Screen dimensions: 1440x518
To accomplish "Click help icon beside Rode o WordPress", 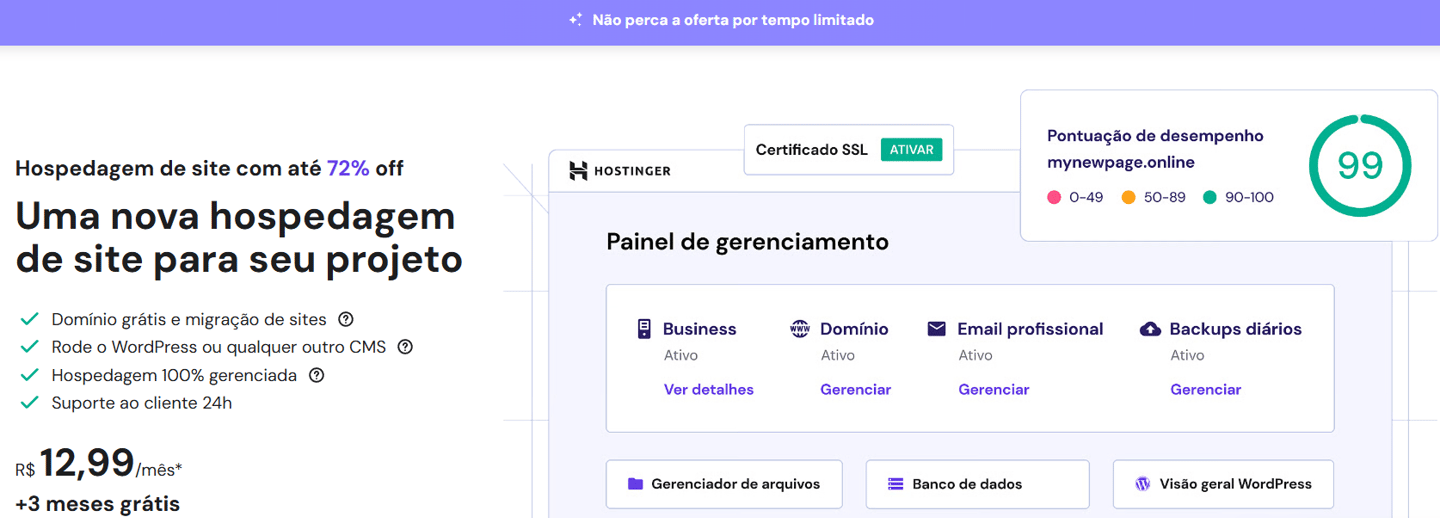I will [x=405, y=347].
